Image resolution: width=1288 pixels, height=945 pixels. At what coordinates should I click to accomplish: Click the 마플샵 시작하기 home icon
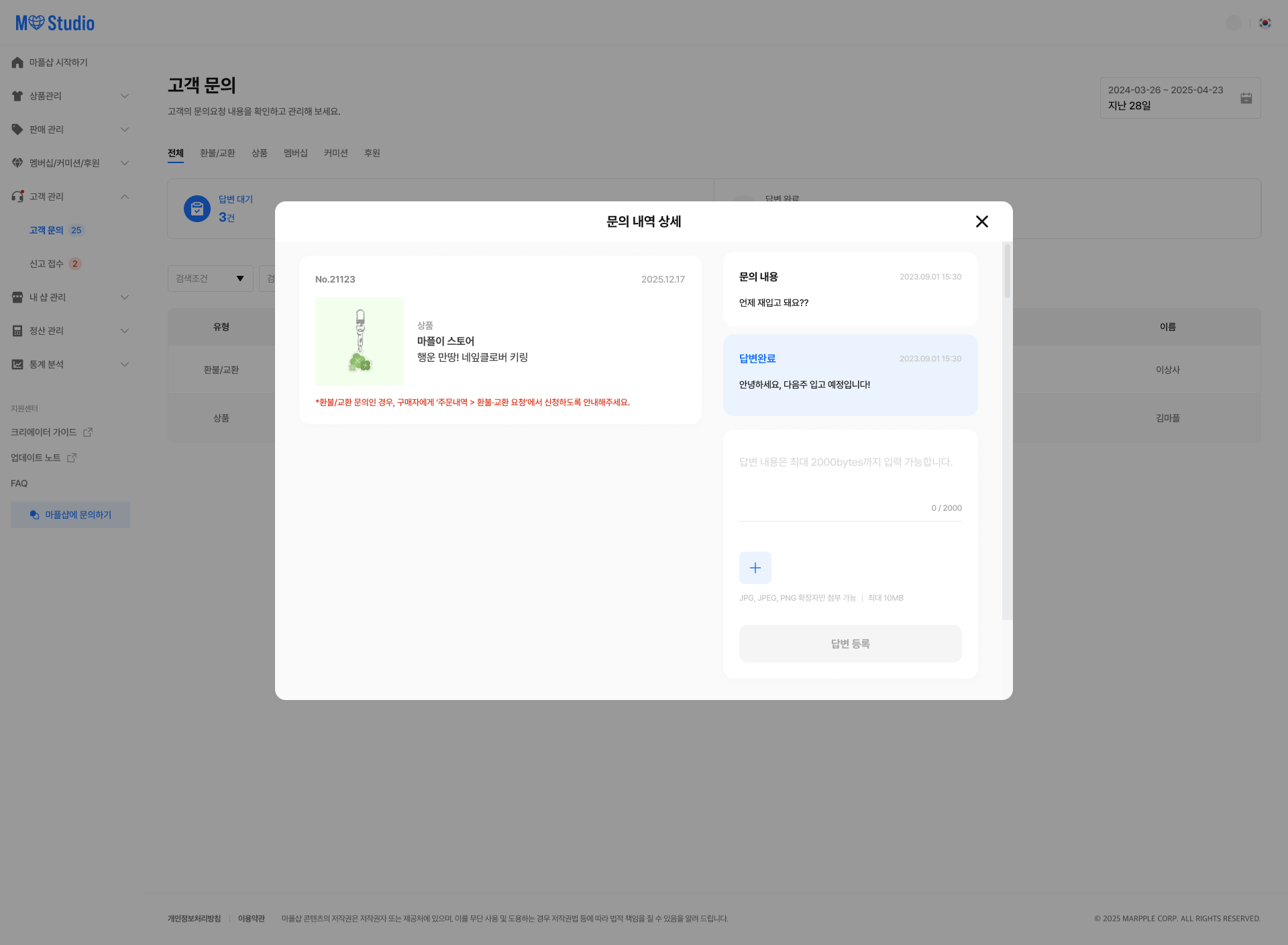pos(17,62)
